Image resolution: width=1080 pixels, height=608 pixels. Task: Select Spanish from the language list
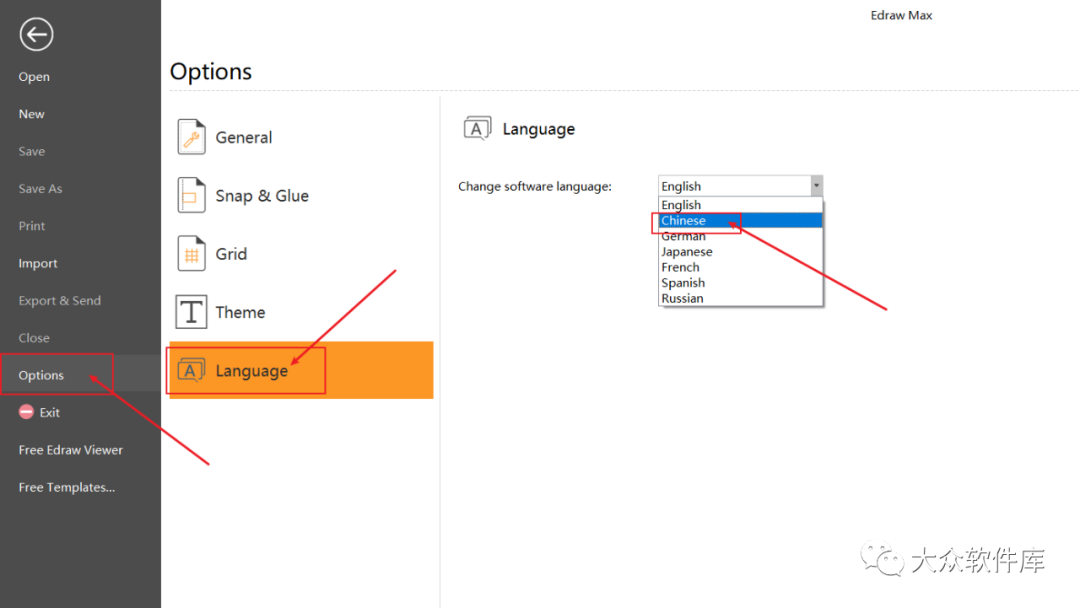coord(740,283)
